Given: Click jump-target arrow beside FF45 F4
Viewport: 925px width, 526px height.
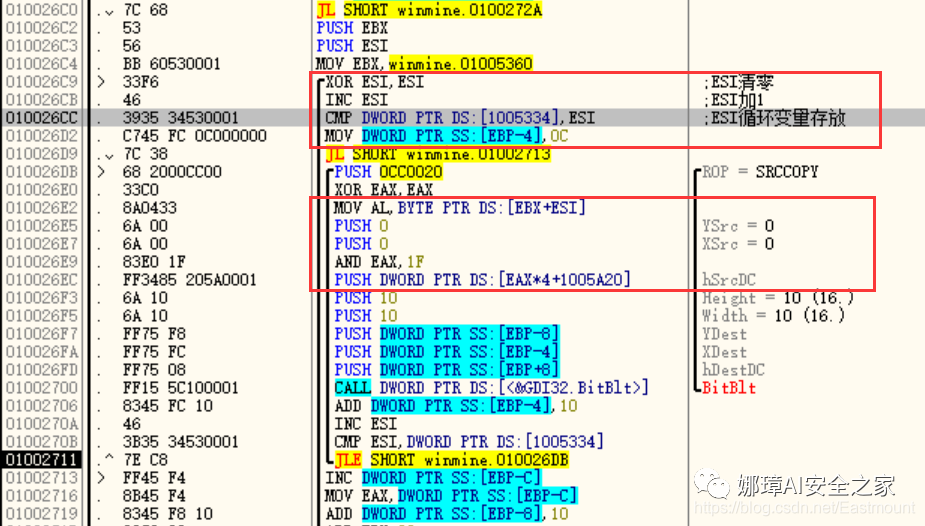Looking at the screenshot, I should pos(101,478).
